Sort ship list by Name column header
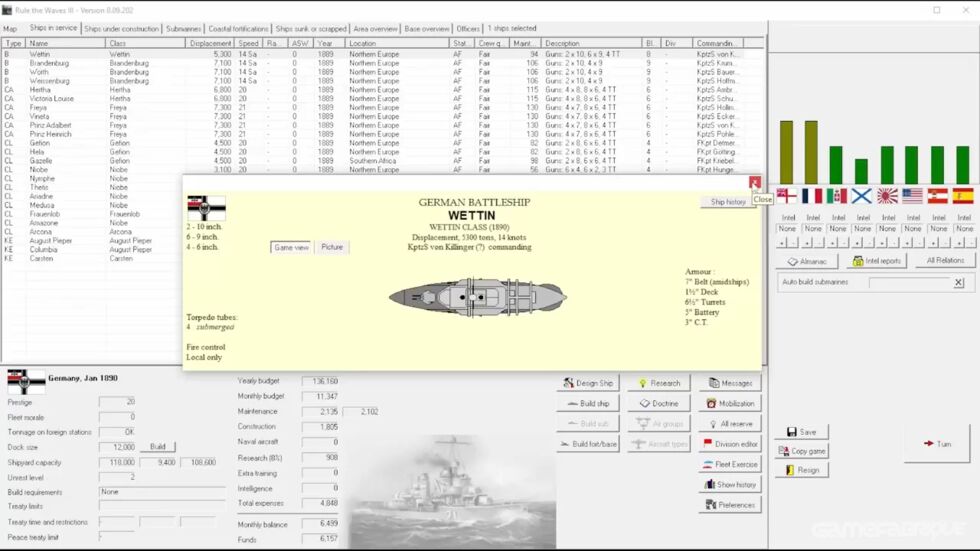980x551 pixels. [x=66, y=44]
